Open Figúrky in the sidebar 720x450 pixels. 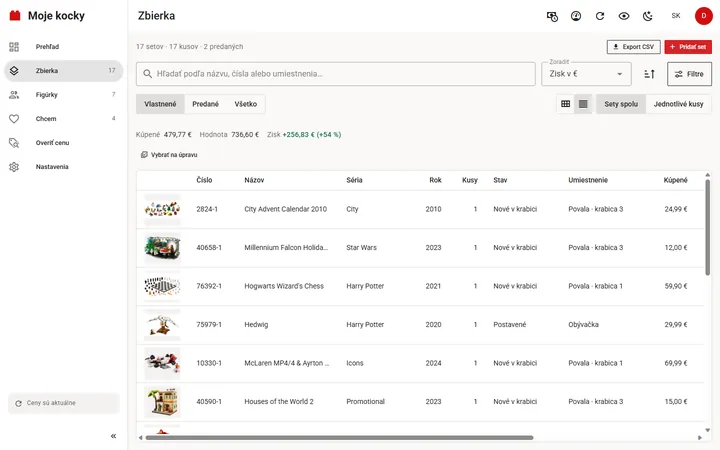(63, 95)
